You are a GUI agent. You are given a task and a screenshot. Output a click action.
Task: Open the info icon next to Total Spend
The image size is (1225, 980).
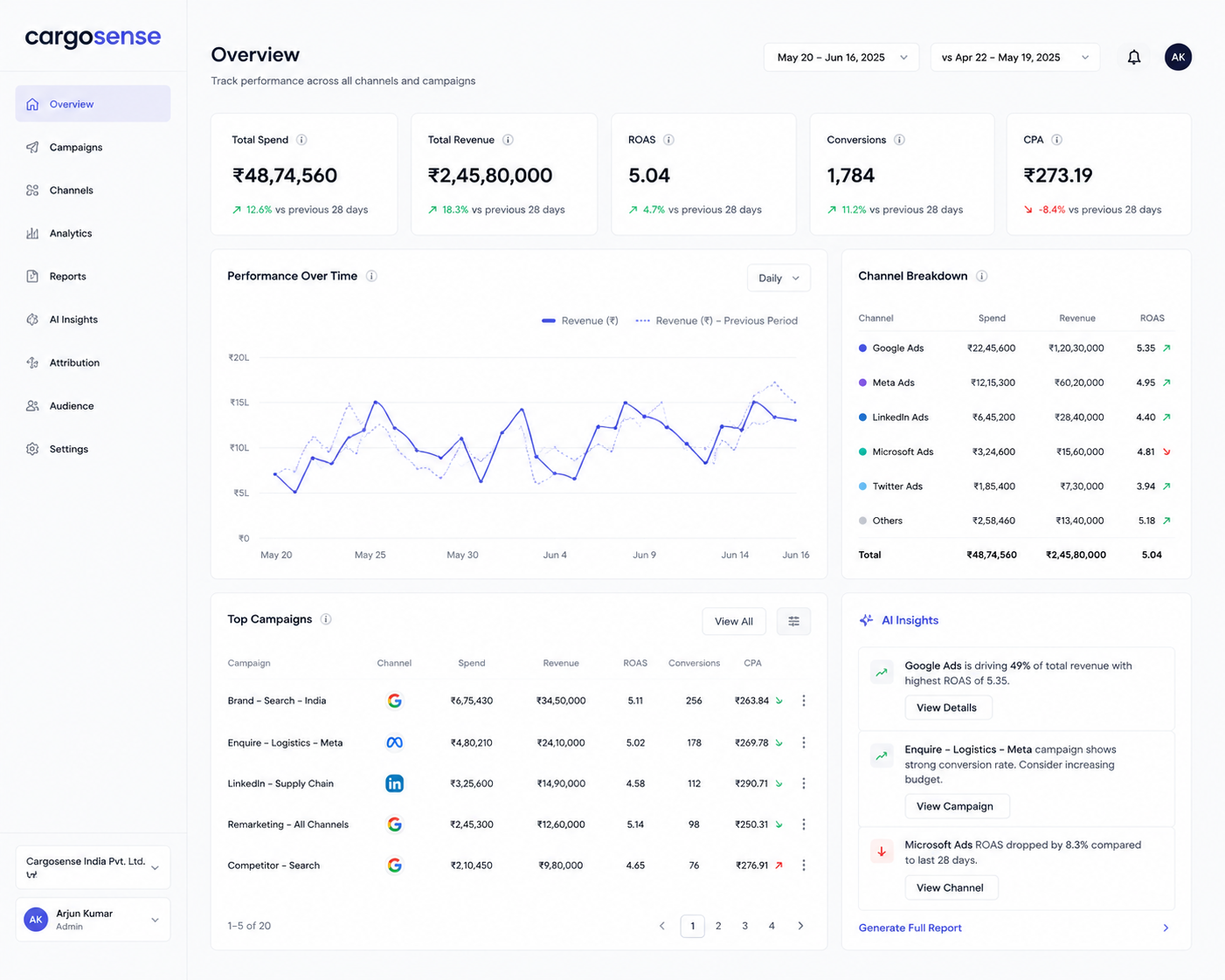(x=301, y=140)
